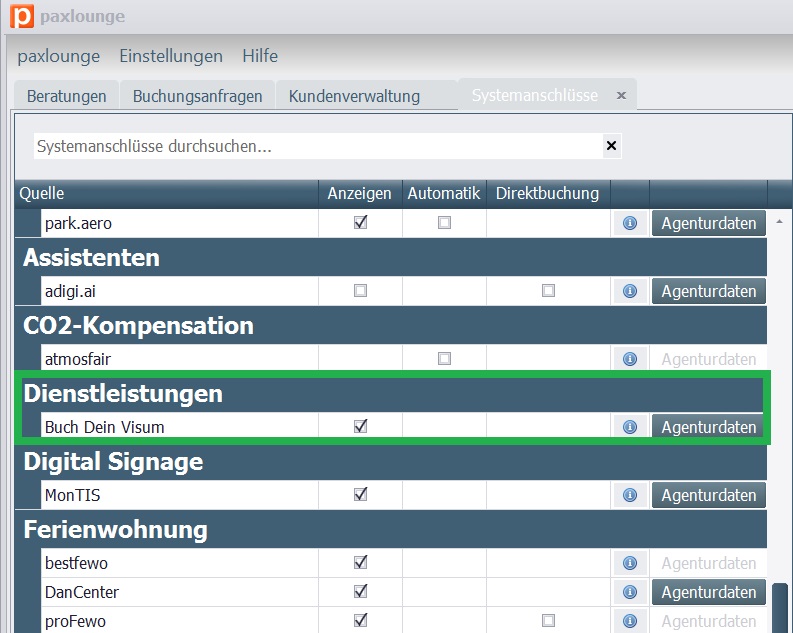Viewport: 793px width, 633px height.
Task: Open Agenturdaten for MonTIS
Action: point(709,495)
